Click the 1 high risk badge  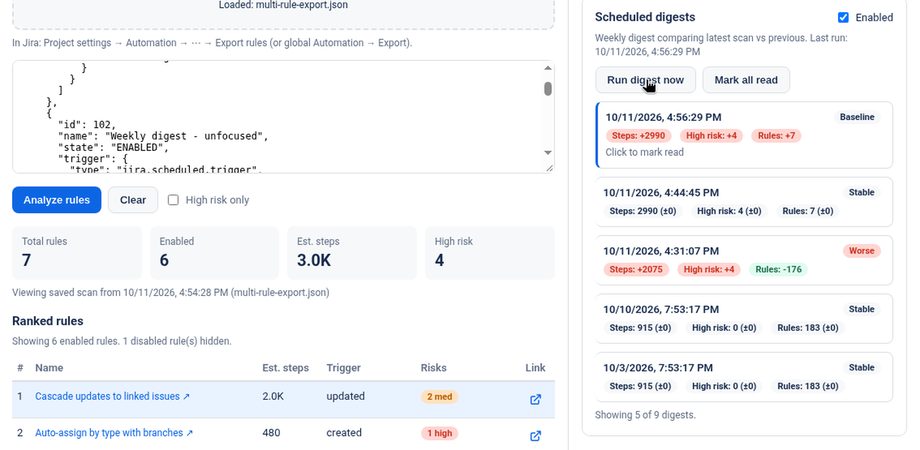click(439, 434)
